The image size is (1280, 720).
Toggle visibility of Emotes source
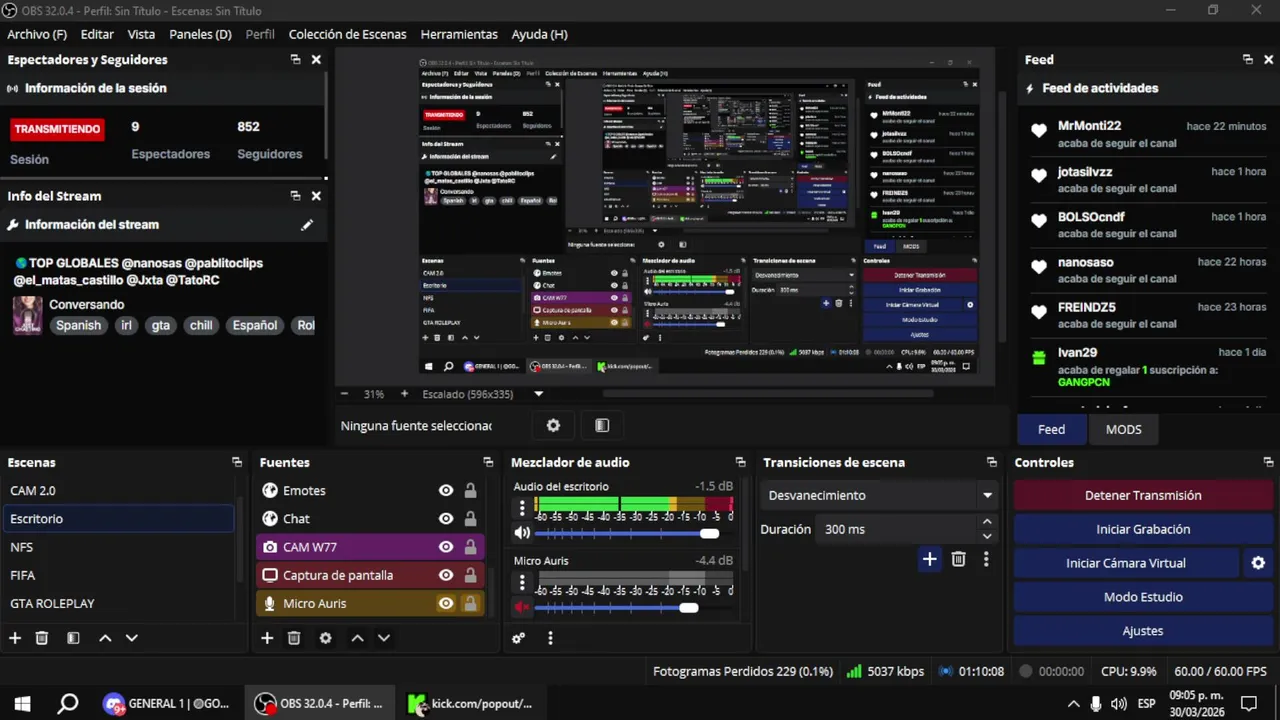coord(446,491)
